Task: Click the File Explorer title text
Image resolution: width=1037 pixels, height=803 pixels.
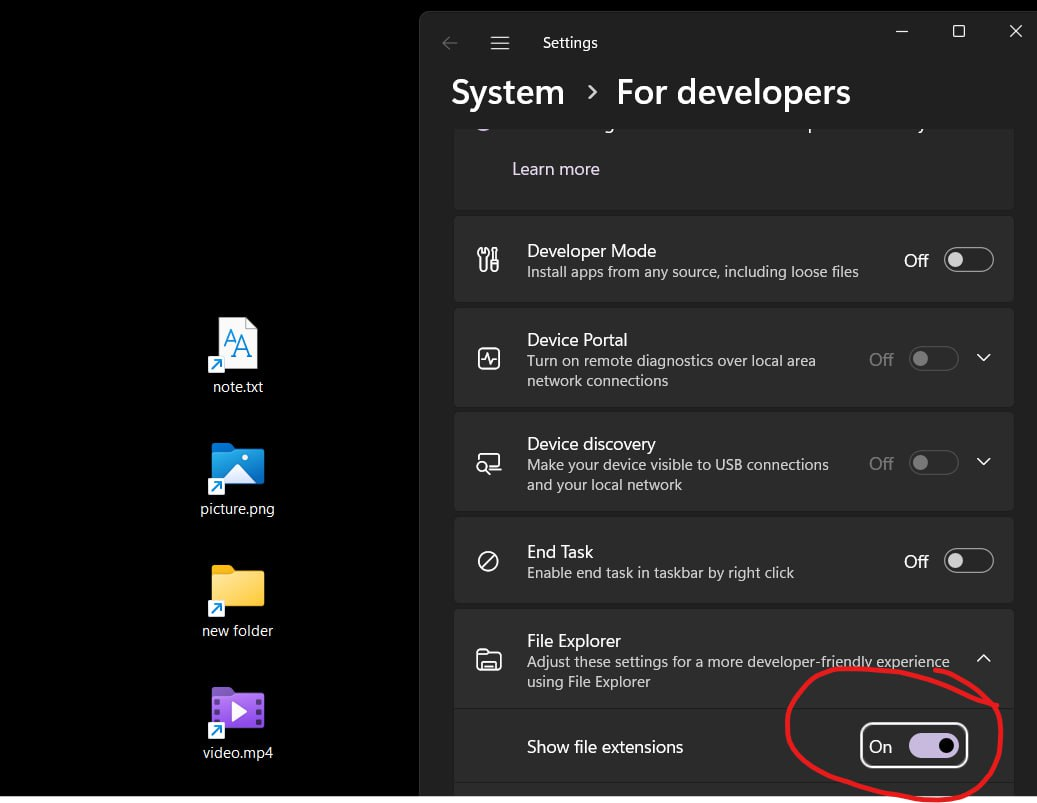Action: 573,641
